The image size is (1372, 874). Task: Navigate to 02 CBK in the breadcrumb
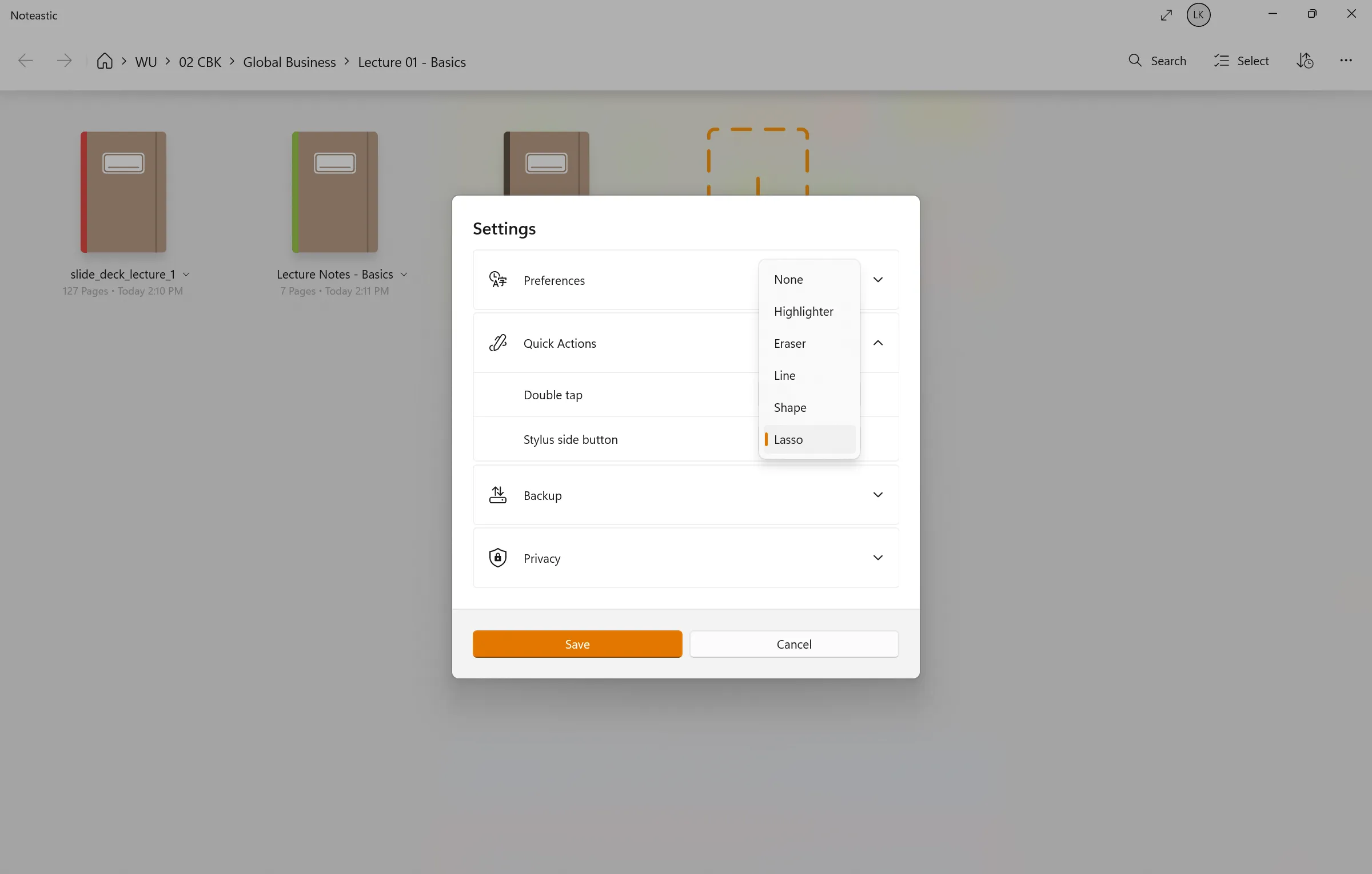pyautogui.click(x=200, y=62)
